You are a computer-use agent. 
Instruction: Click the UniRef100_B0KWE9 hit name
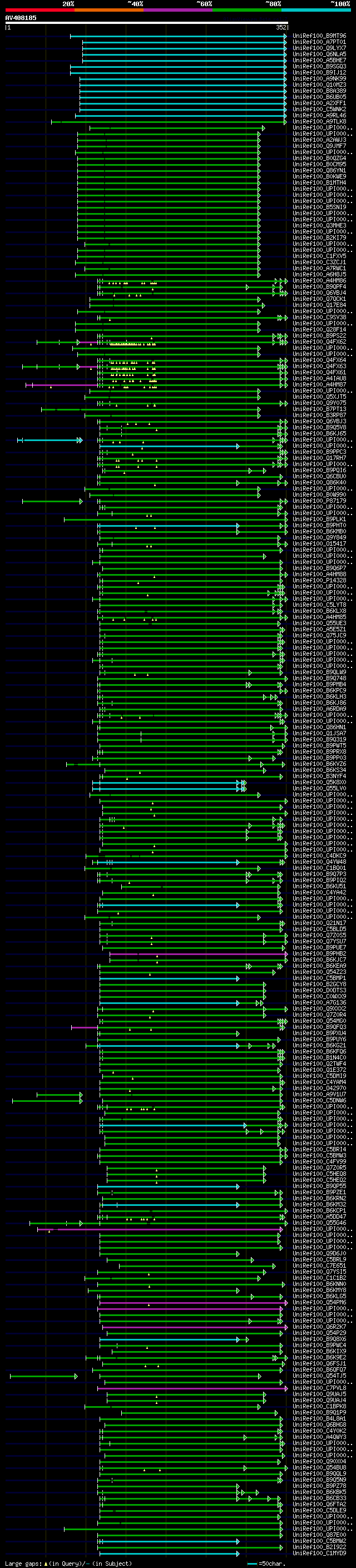click(x=319, y=176)
